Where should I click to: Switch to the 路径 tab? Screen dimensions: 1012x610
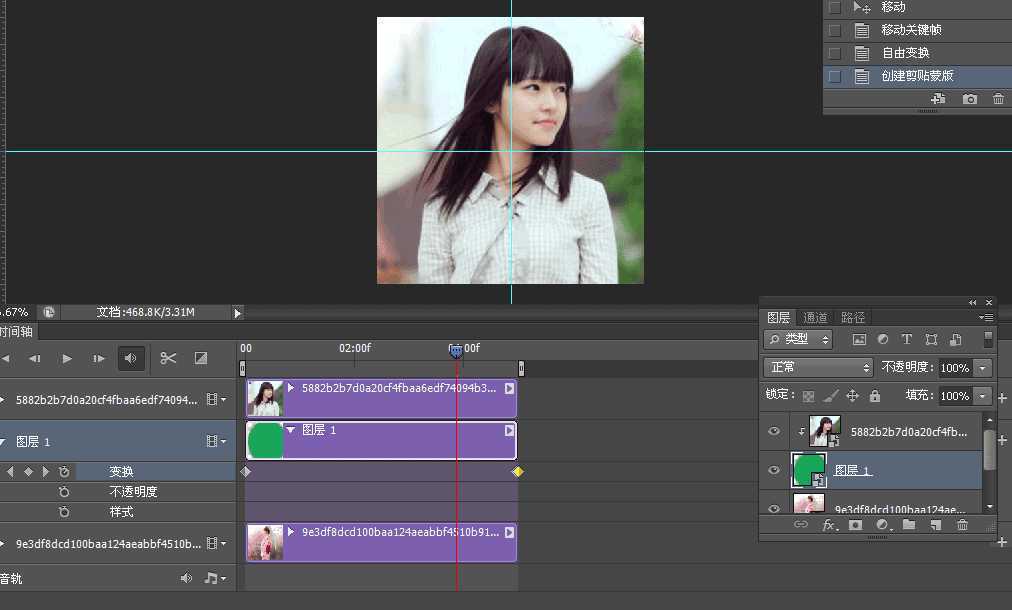tap(852, 317)
